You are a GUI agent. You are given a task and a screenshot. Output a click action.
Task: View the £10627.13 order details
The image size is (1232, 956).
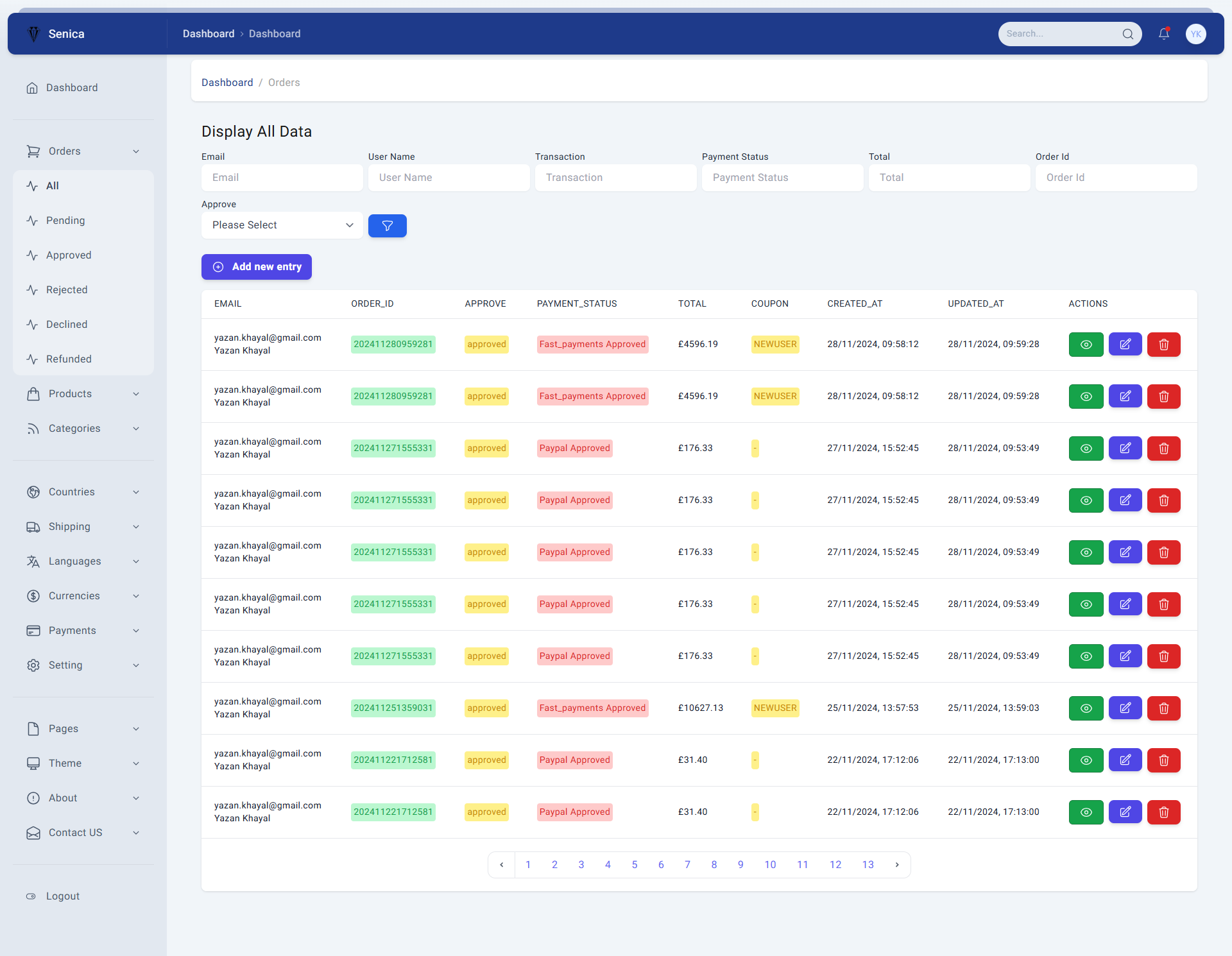1086,708
